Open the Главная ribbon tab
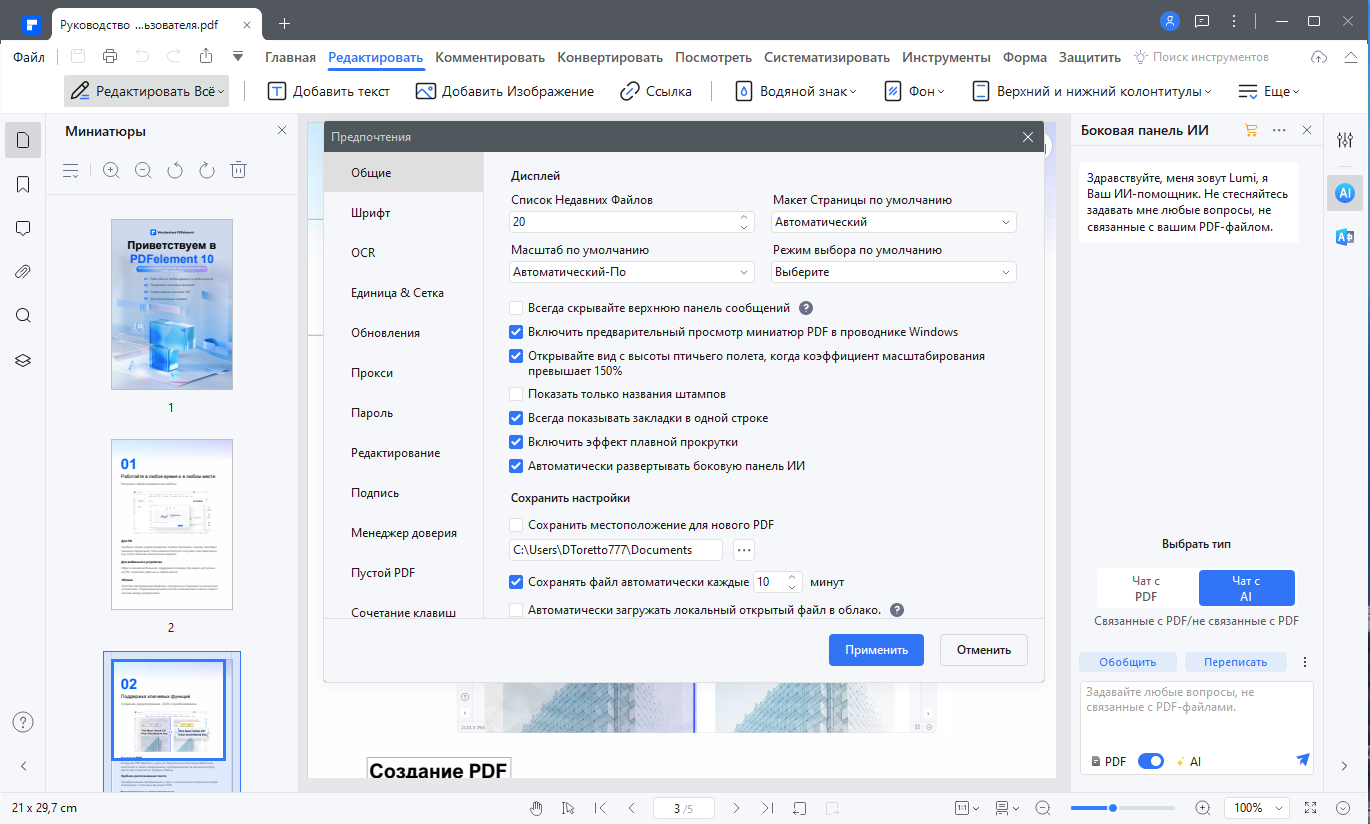This screenshot has height=824, width=1370. tap(291, 57)
